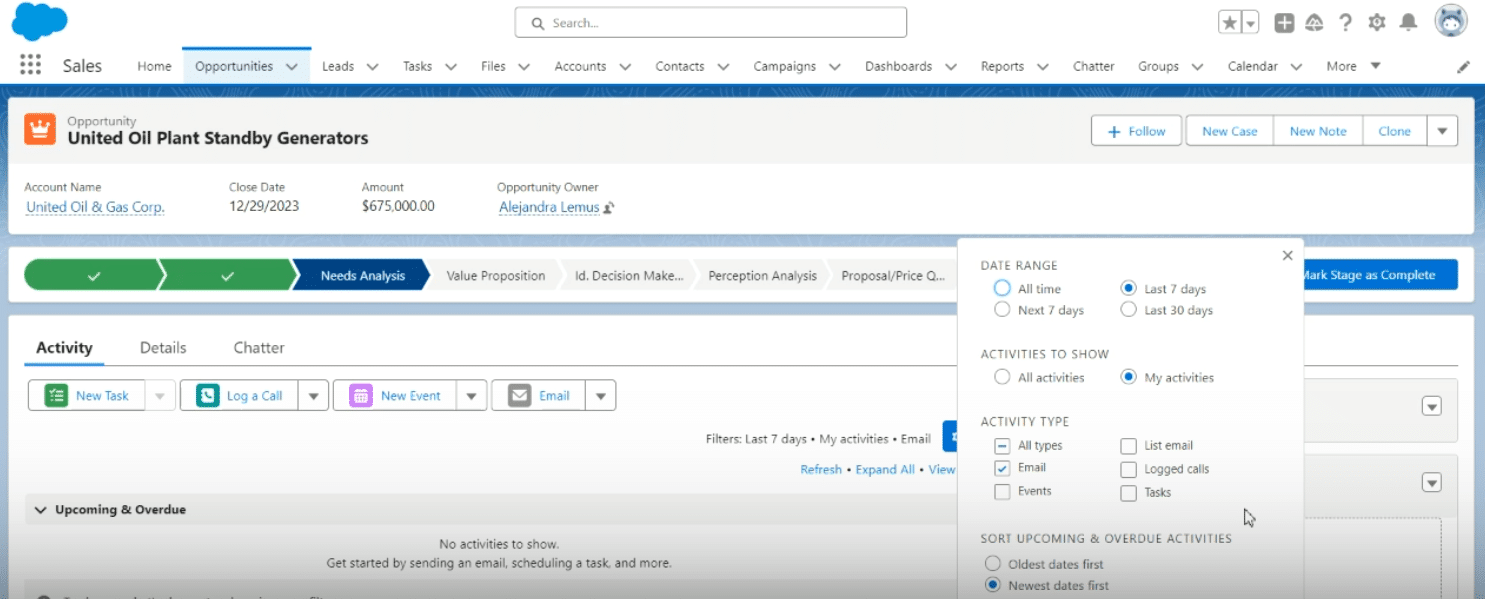Select the Perception Analysis stage

[762, 275]
